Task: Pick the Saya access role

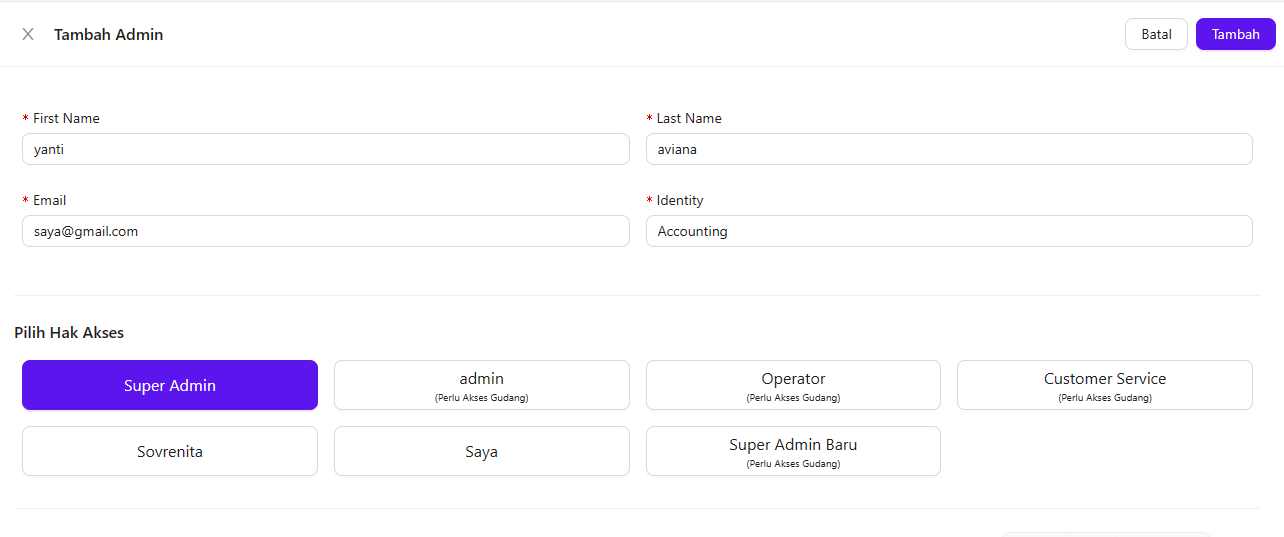Action: (481, 451)
